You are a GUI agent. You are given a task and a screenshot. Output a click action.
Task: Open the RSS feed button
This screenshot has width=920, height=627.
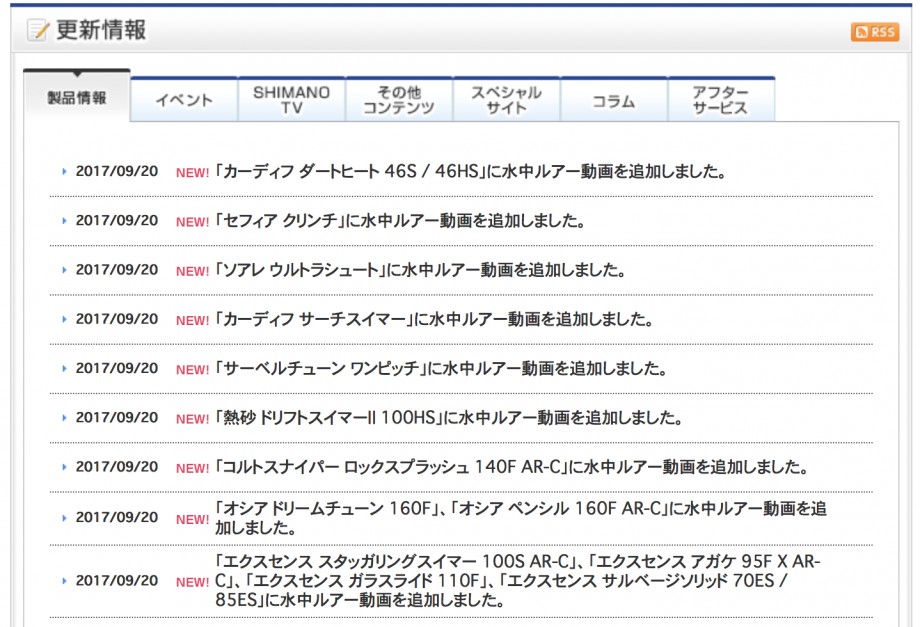click(x=874, y=32)
